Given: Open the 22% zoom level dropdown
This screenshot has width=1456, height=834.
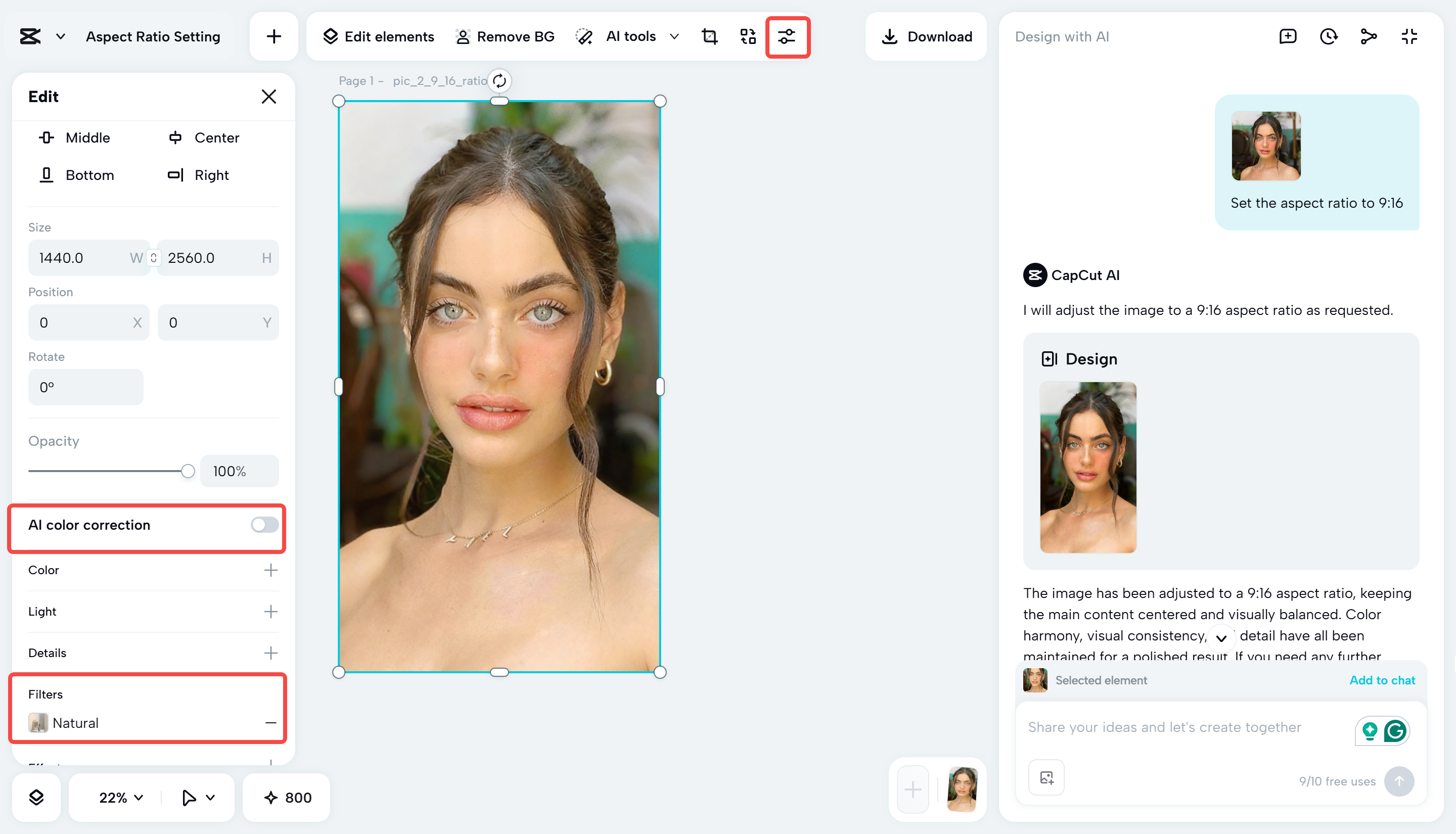Looking at the screenshot, I should (x=121, y=797).
